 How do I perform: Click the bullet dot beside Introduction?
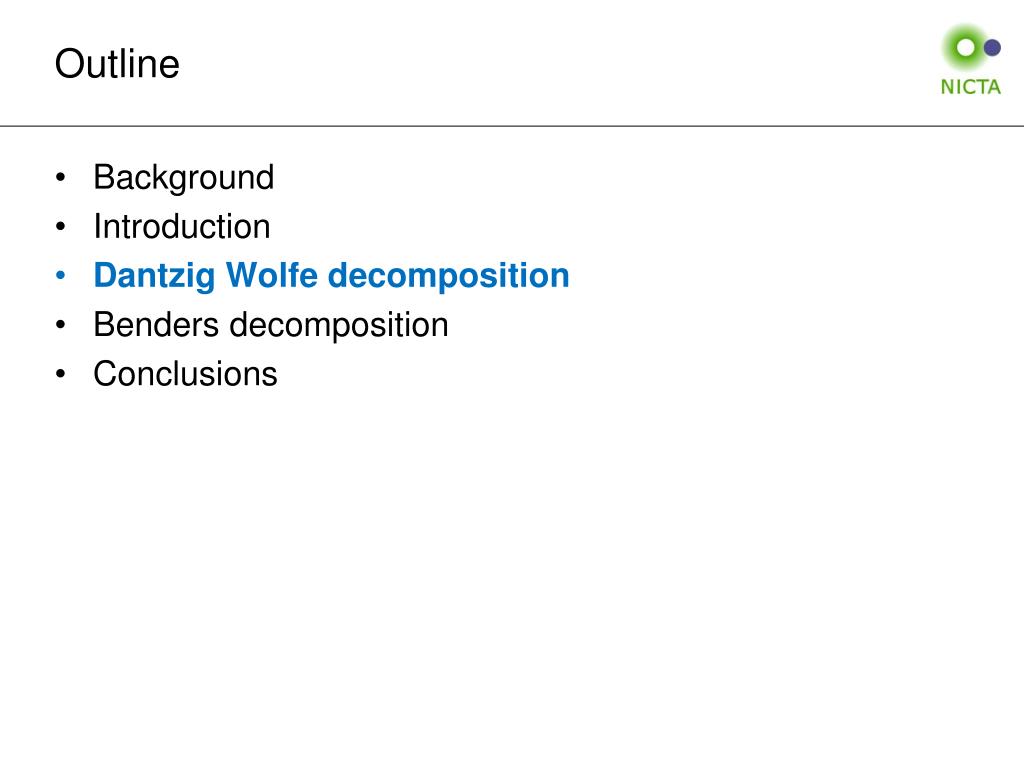(x=61, y=227)
